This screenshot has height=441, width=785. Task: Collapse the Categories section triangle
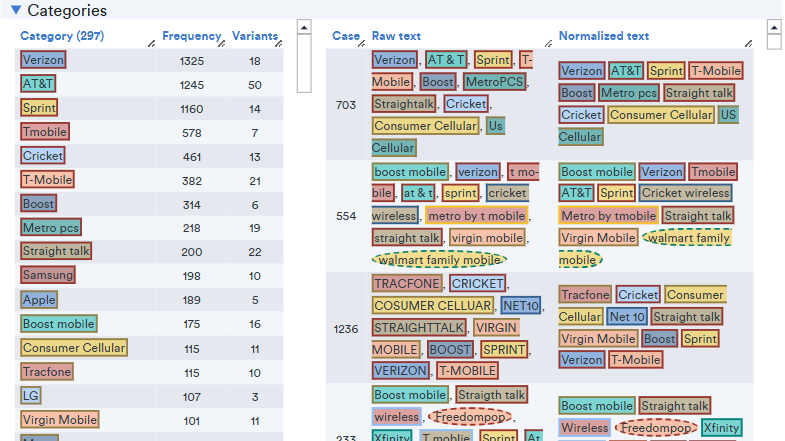16,11
